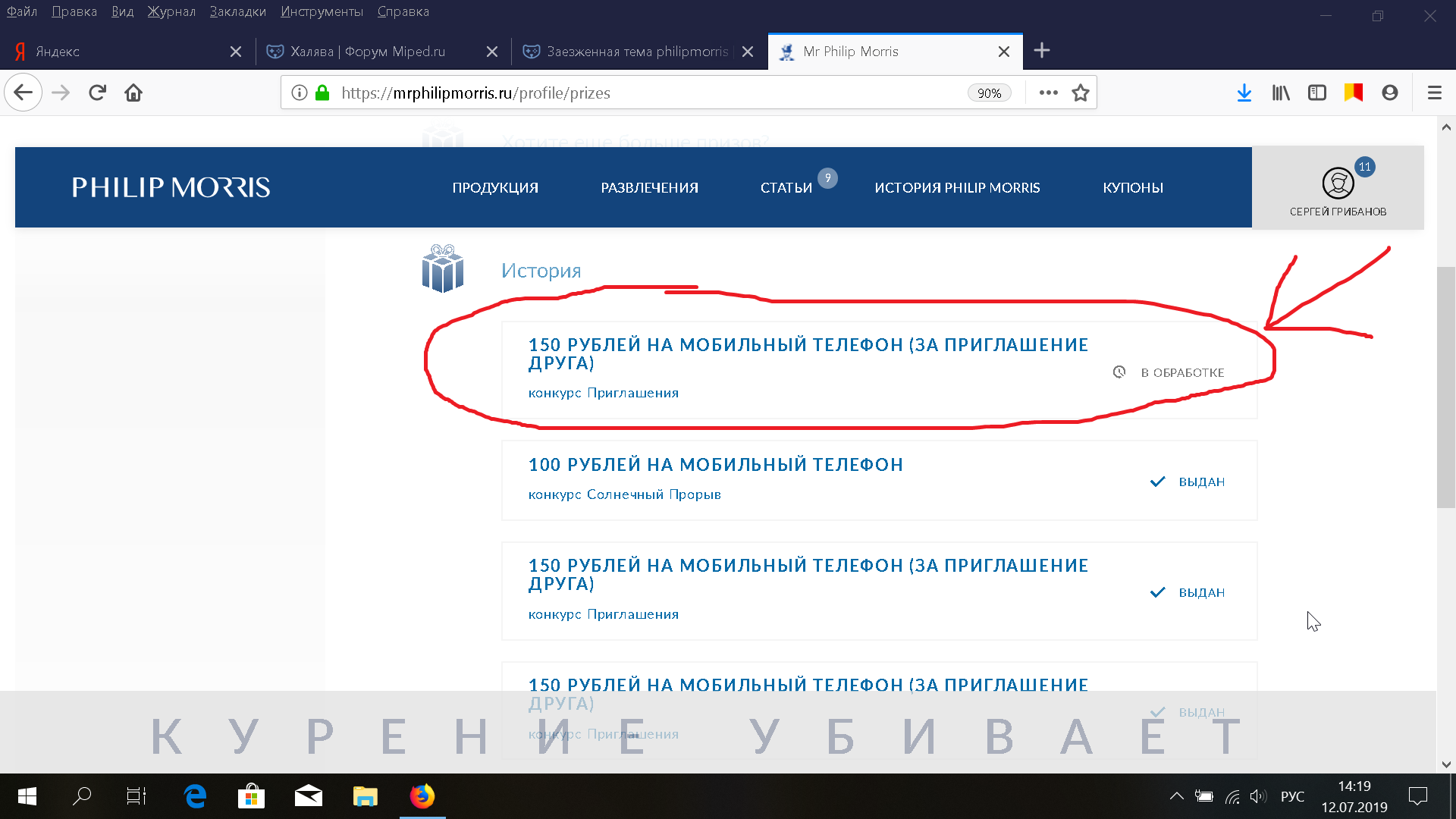
Task: Click the В ОБРАБОТКЕ status label
Action: (x=1183, y=372)
